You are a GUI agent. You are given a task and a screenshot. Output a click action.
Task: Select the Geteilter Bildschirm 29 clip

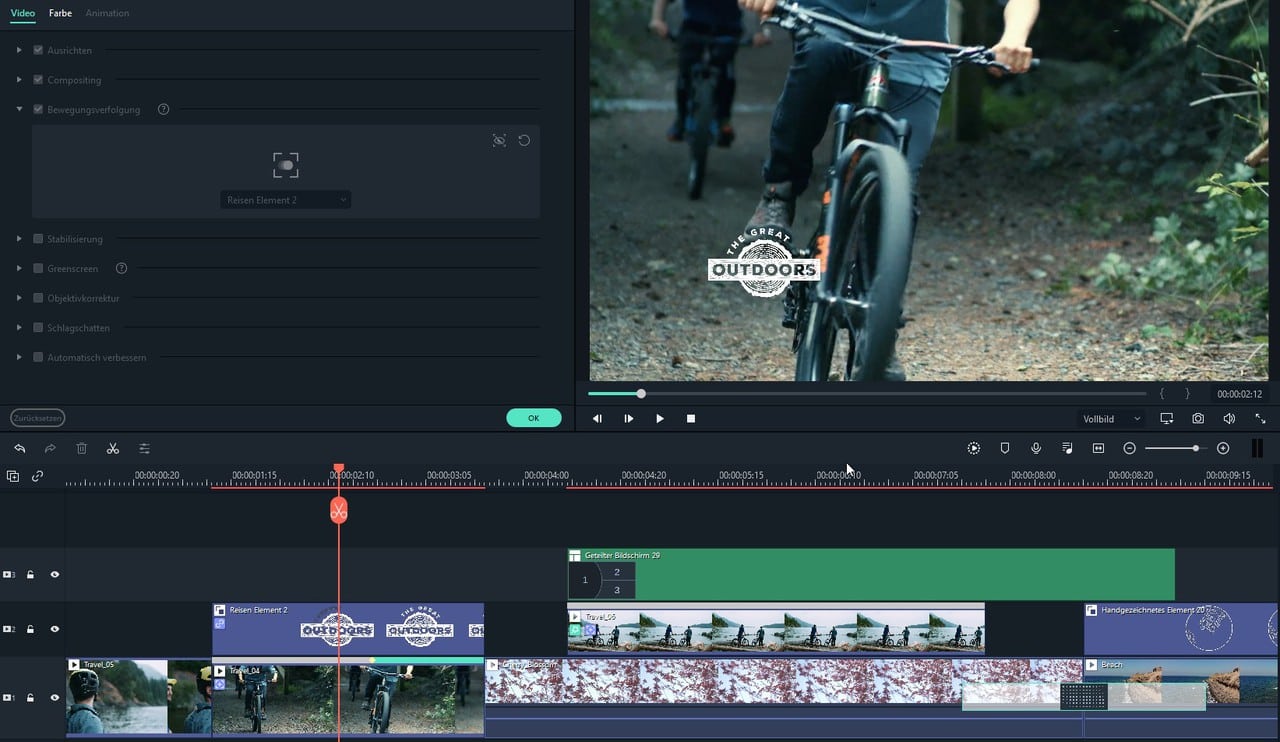(870, 575)
